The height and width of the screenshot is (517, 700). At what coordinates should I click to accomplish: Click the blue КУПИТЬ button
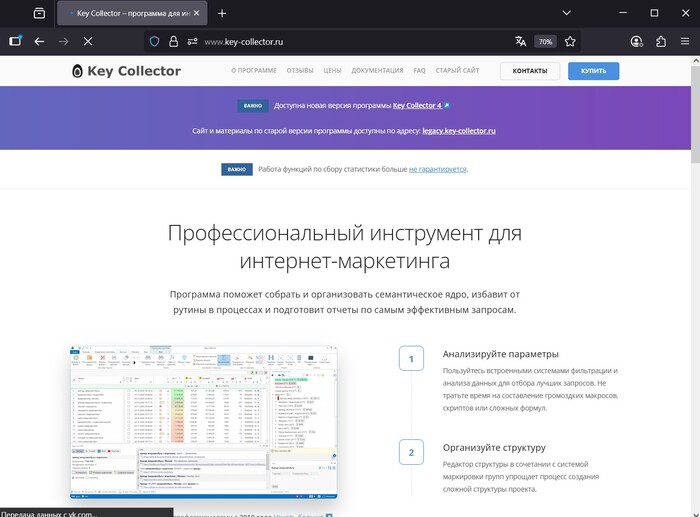click(x=593, y=71)
